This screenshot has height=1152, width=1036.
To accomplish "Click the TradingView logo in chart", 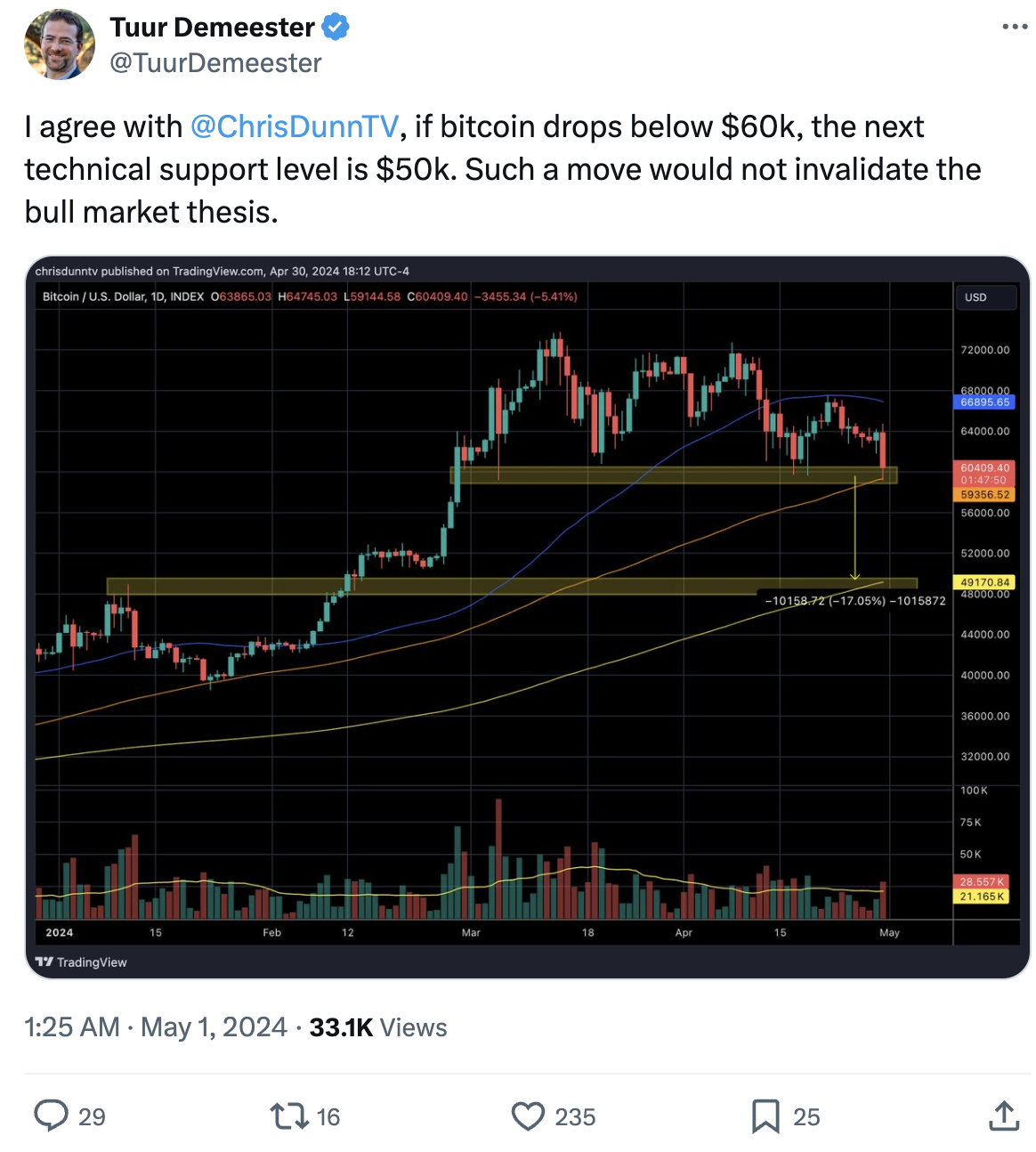I will pyautogui.click(x=81, y=962).
